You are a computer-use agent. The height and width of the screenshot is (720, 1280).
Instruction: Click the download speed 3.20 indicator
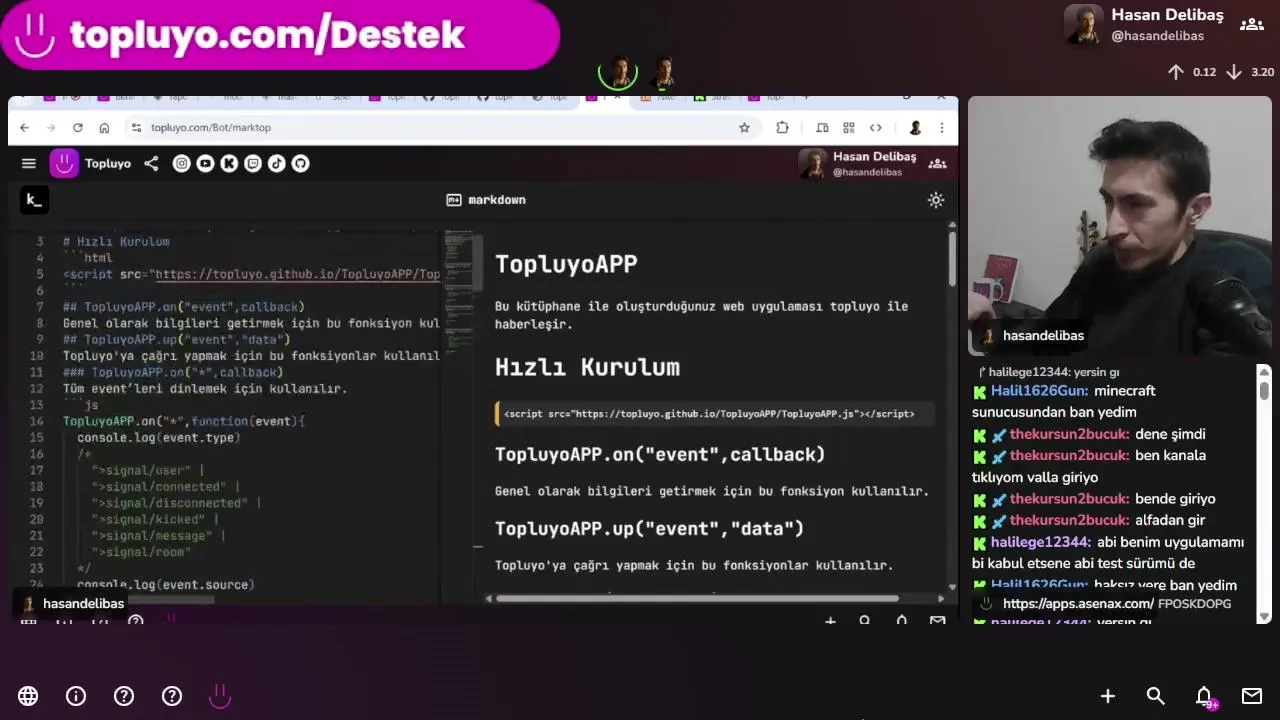pyautogui.click(x=1250, y=72)
